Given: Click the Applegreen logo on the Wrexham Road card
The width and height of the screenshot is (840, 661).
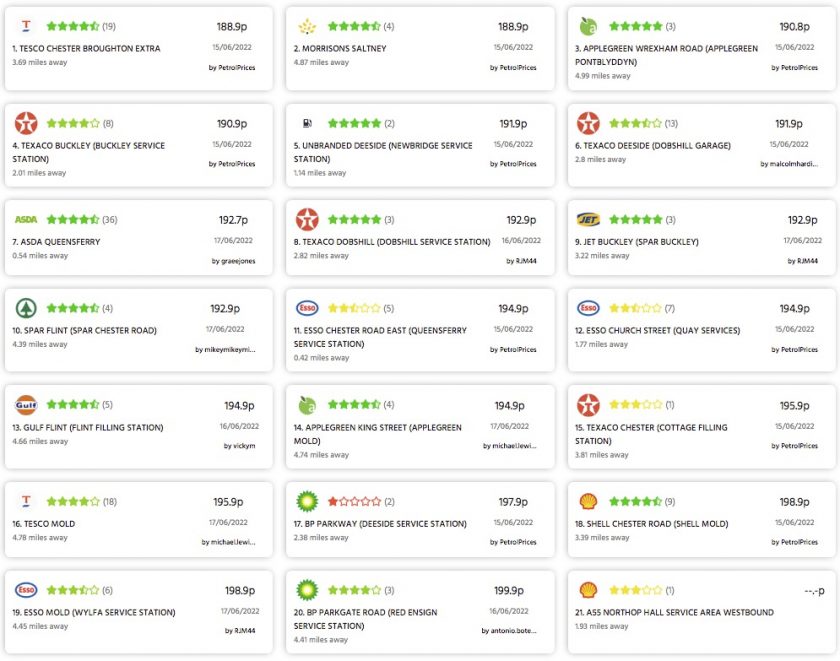Looking at the screenshot, I should pos(588,26).
